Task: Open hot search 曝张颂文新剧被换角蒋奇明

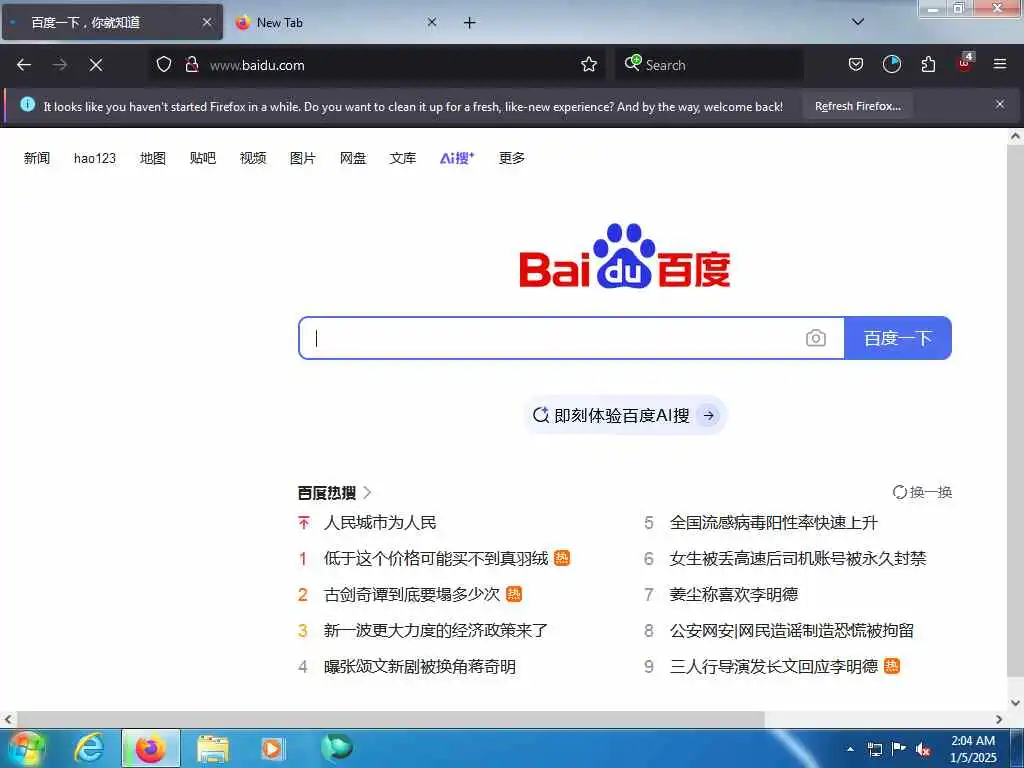Action: (x=420, y=667)
